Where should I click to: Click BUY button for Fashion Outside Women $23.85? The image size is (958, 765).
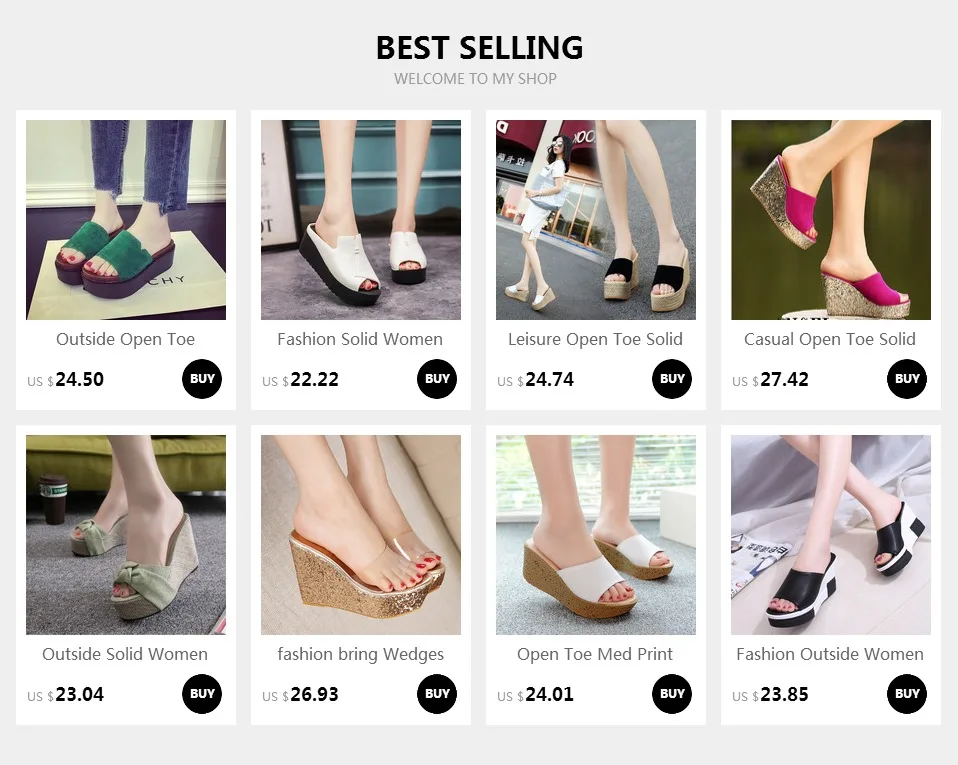(907, 694)
